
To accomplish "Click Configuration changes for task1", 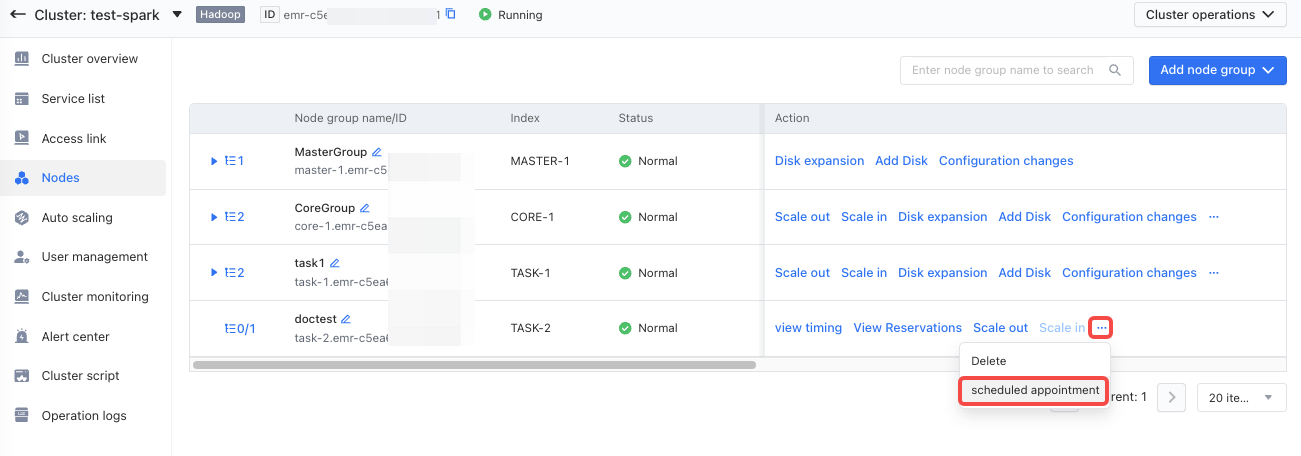I will pos(1129,273).
